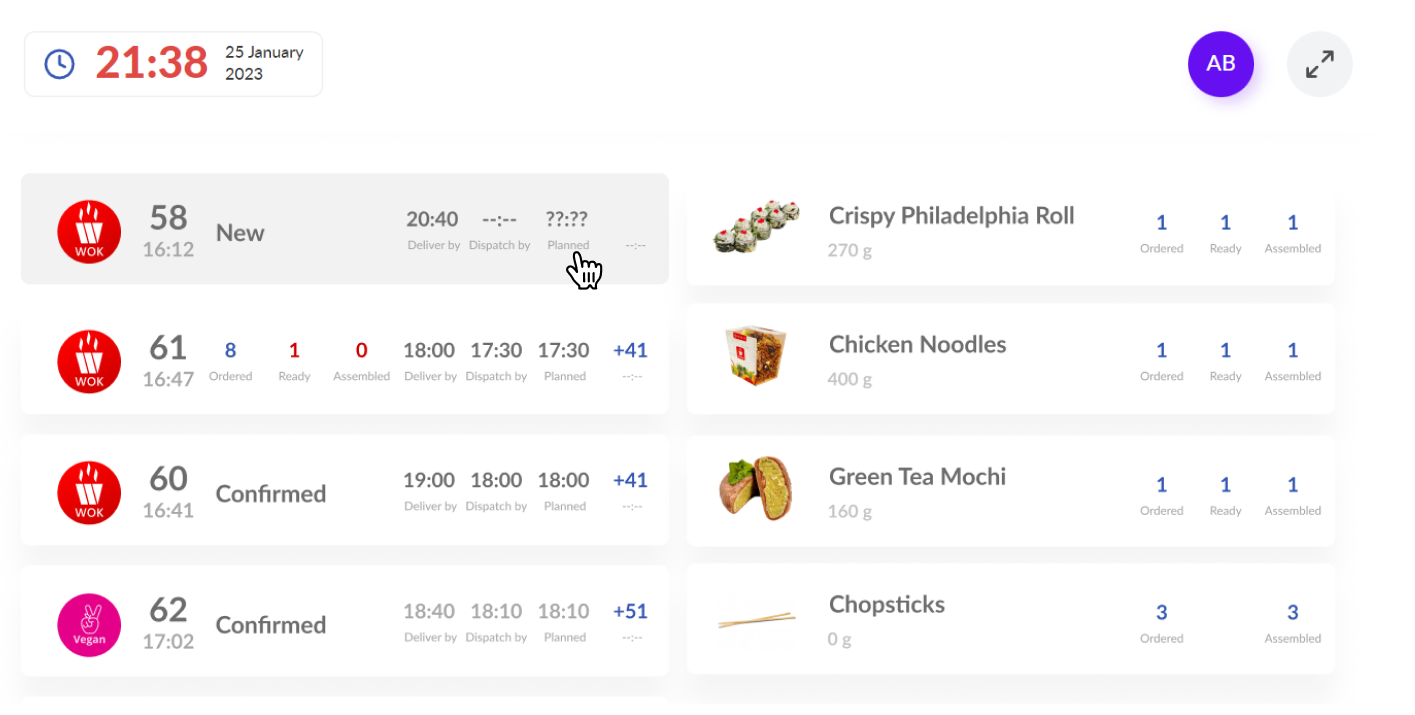
Task: Click the WOK logo on order 61
Action: tap(89, 362)
